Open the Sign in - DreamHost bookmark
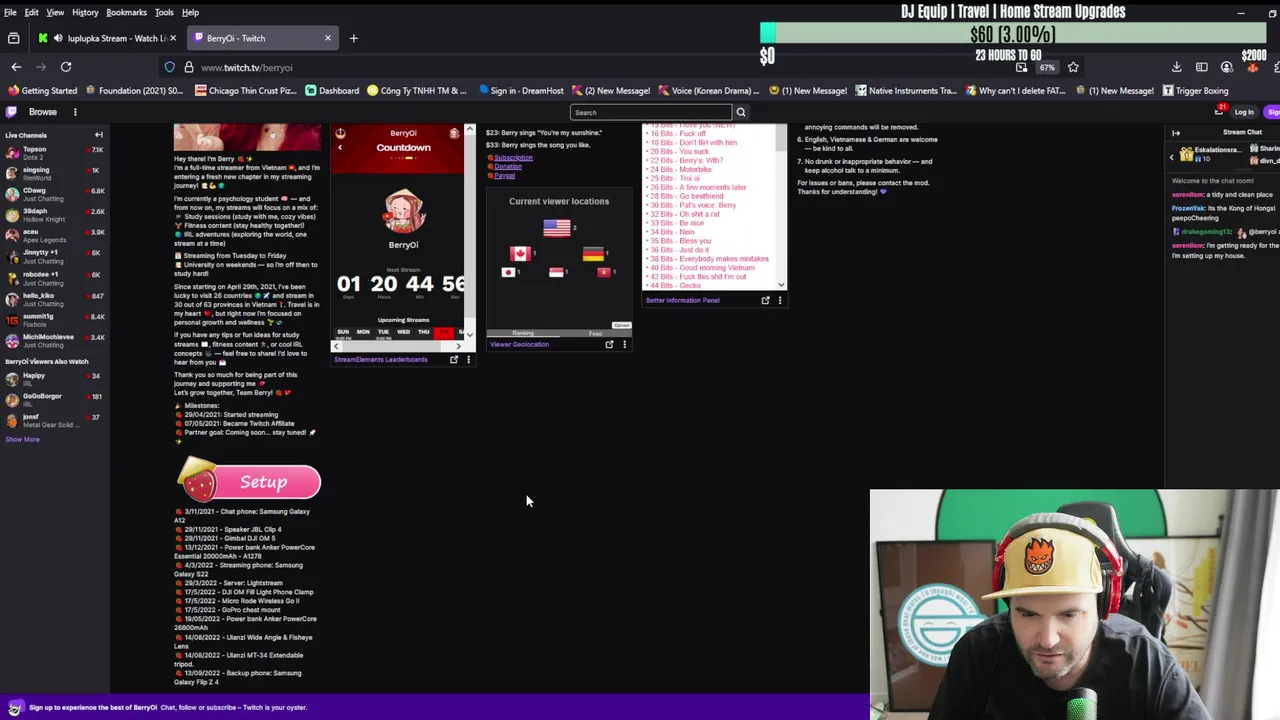This screenshot has width=1280, height=720. (x=520, y=90)
